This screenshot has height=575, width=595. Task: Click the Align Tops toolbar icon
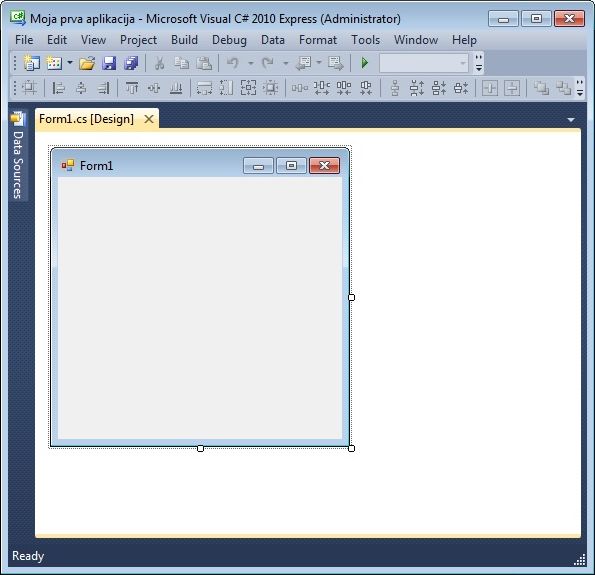click(x=132, y=88)
